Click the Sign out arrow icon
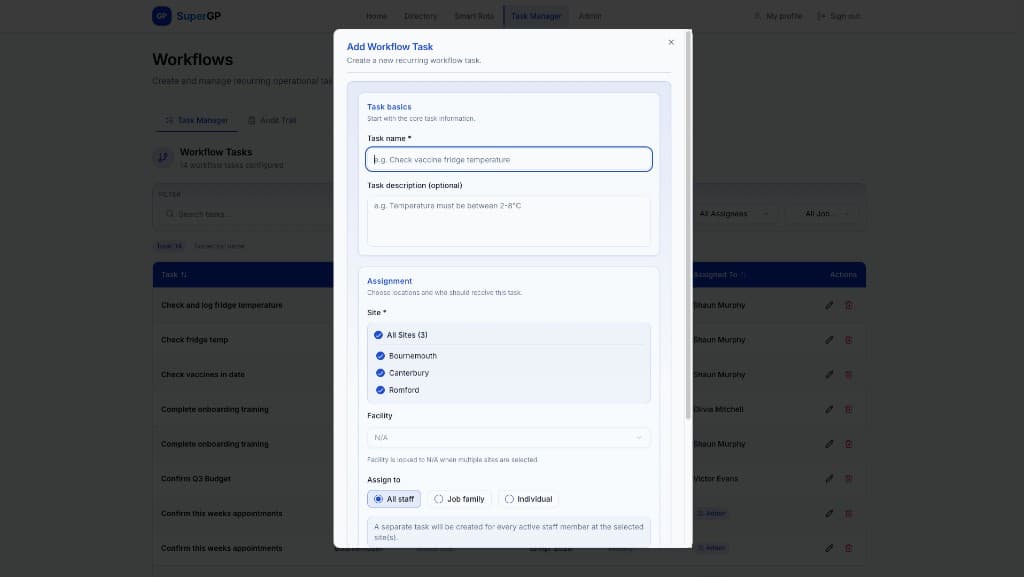 coord(822,16)
